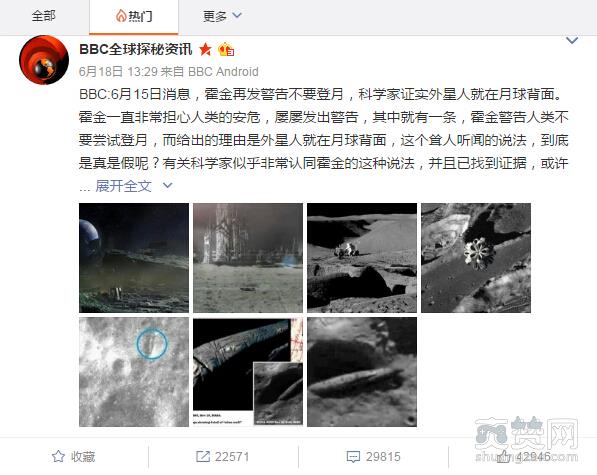This screenshot has height=475, width=597.
Task: Open comments via the 29815 speech bubble icon
Action: (x=353, y=457)
